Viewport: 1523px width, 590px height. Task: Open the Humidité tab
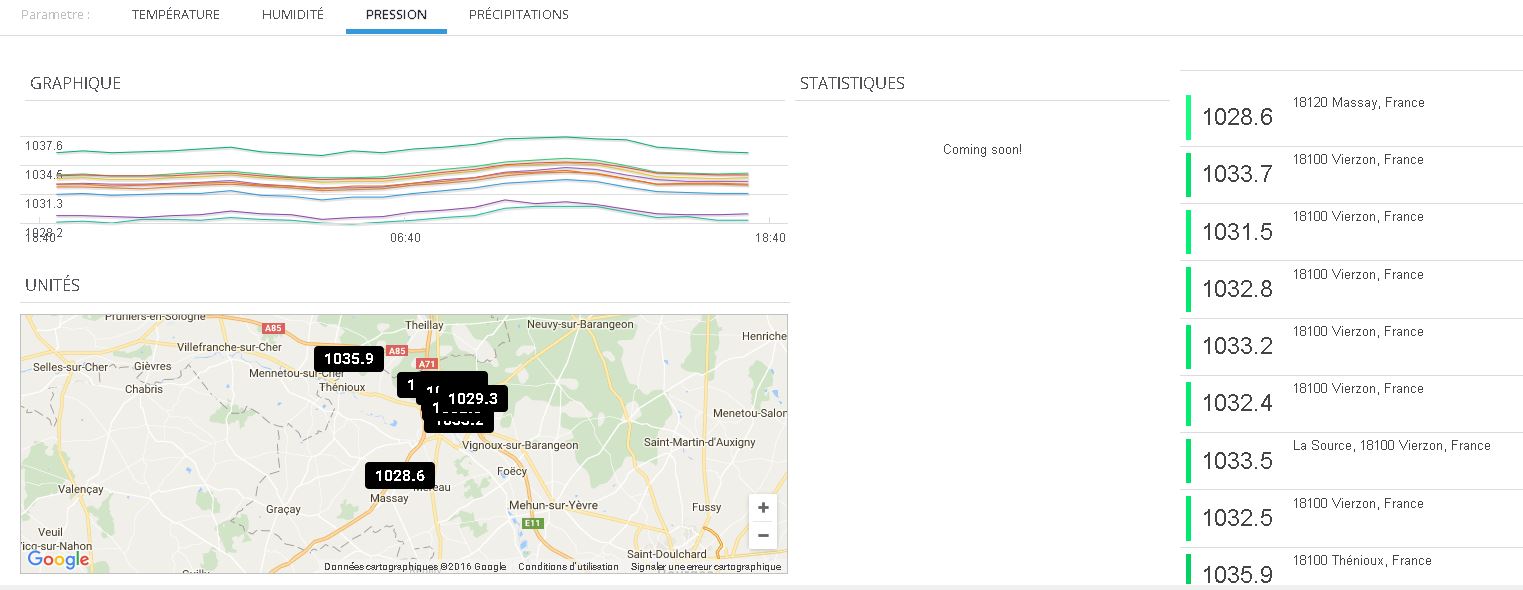coord(293,15)
